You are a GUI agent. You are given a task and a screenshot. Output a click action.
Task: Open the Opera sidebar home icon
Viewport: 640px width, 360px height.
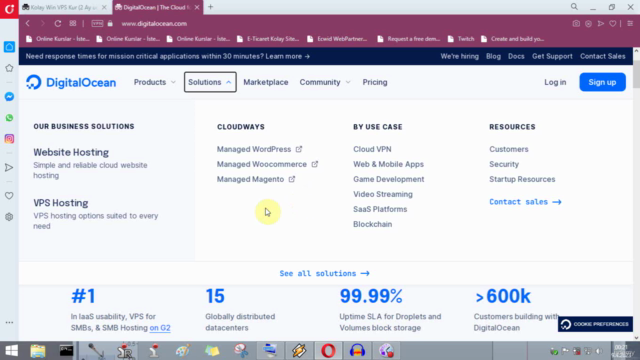pyautogui.click(x=9, y=47)
